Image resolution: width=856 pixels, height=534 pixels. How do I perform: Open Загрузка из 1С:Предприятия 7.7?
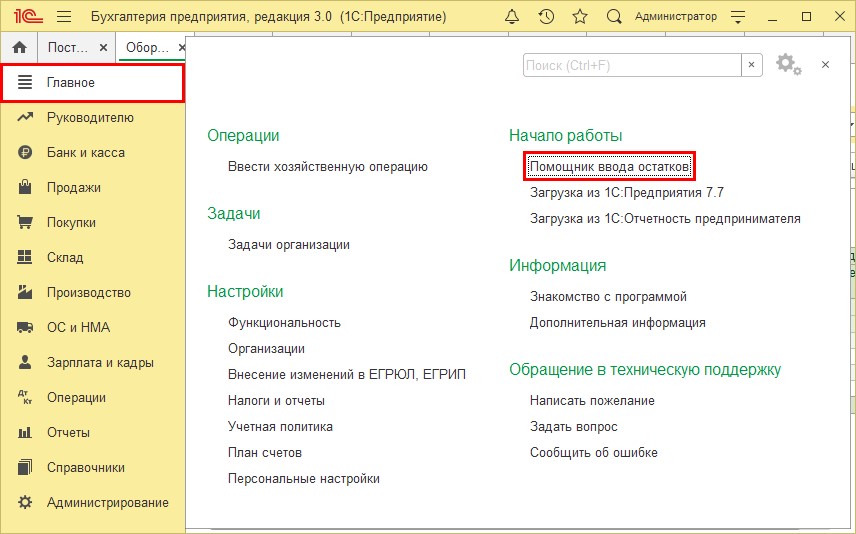(x=627, y=192)
